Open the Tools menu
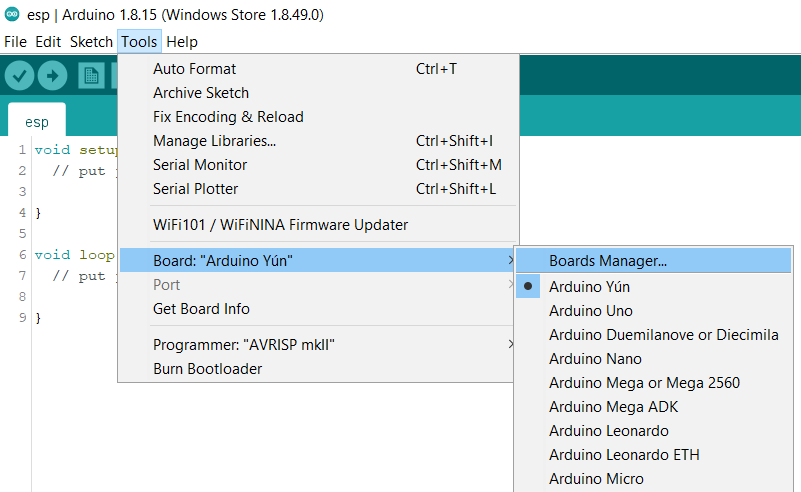801x492 pixels. point(139,41)
